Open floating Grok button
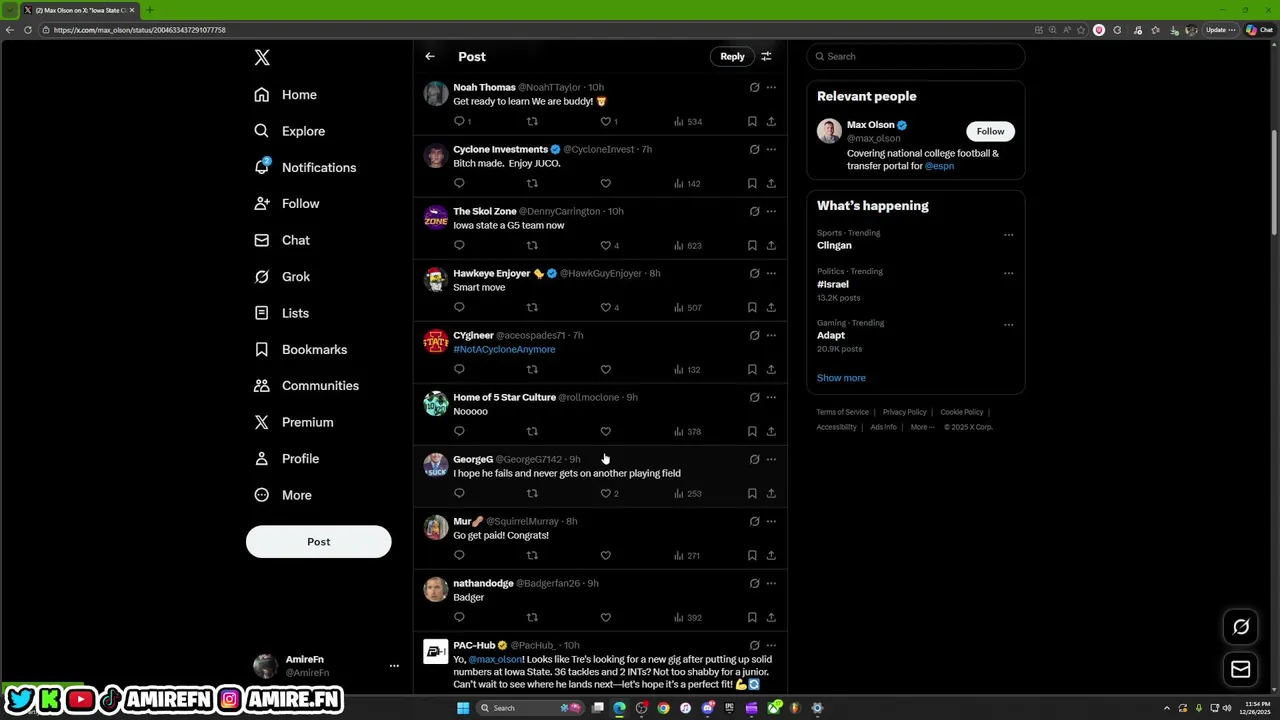 (x=1241, y=627)
